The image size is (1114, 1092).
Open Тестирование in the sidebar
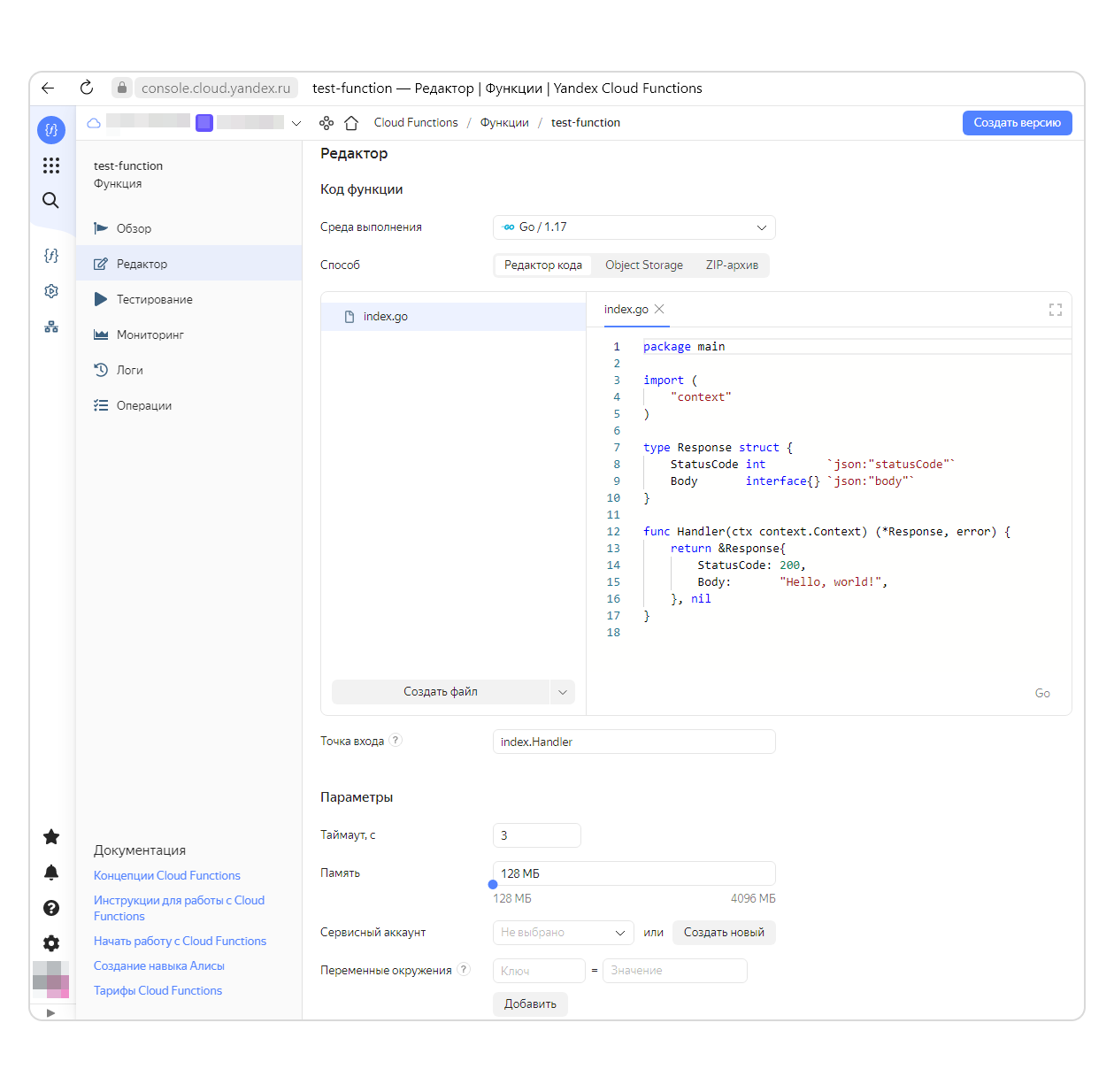[x=188, y=299]
